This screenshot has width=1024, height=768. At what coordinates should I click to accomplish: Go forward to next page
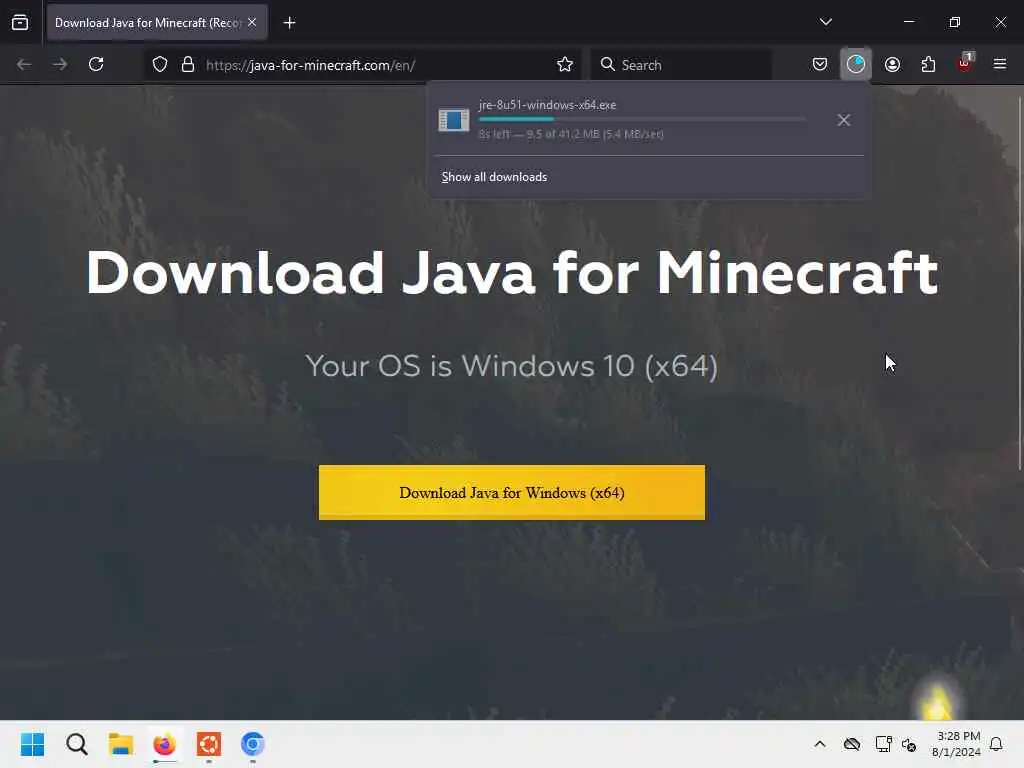pos(60,65)
